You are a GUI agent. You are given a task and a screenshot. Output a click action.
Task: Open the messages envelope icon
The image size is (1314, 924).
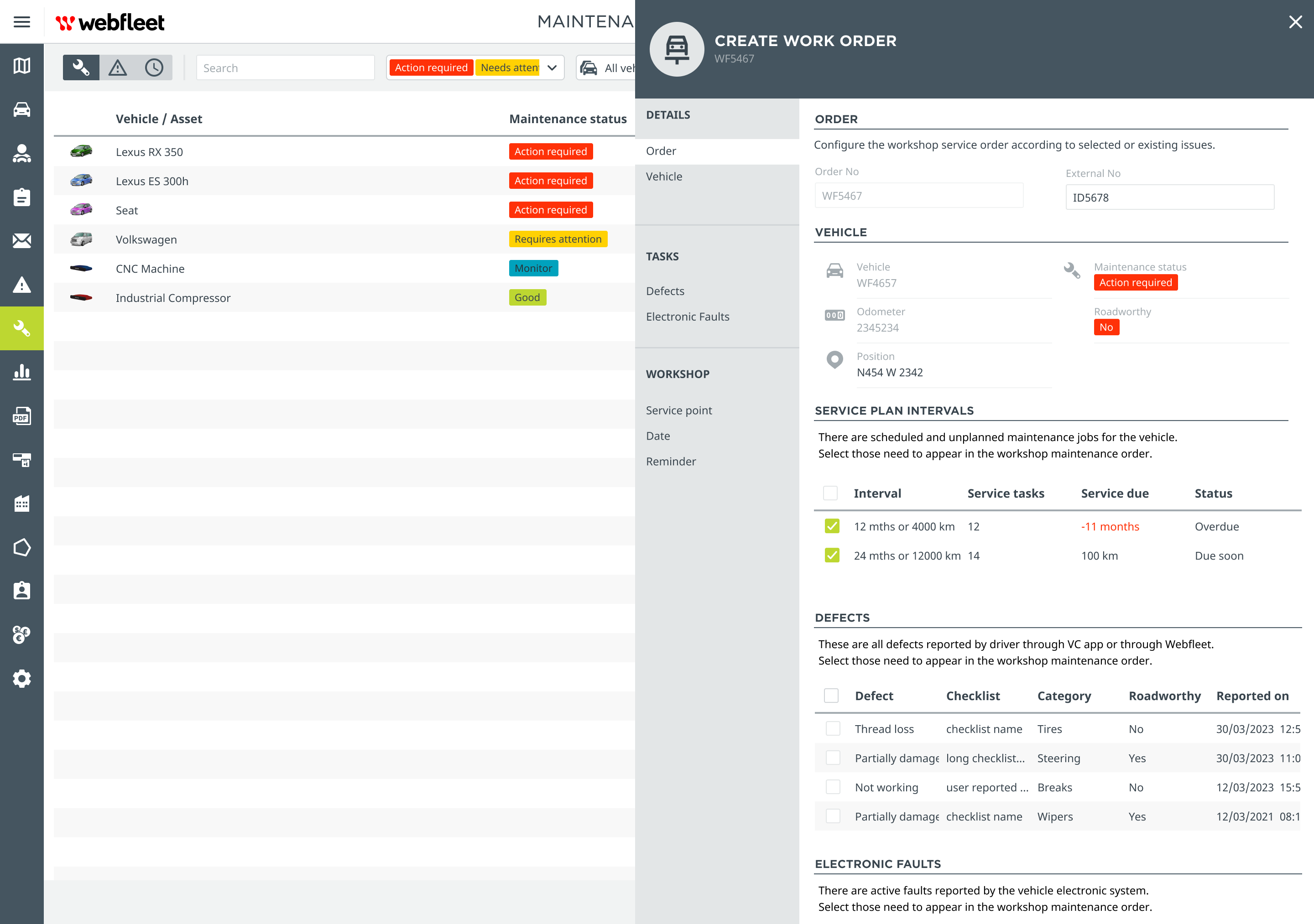click(22, 240)
